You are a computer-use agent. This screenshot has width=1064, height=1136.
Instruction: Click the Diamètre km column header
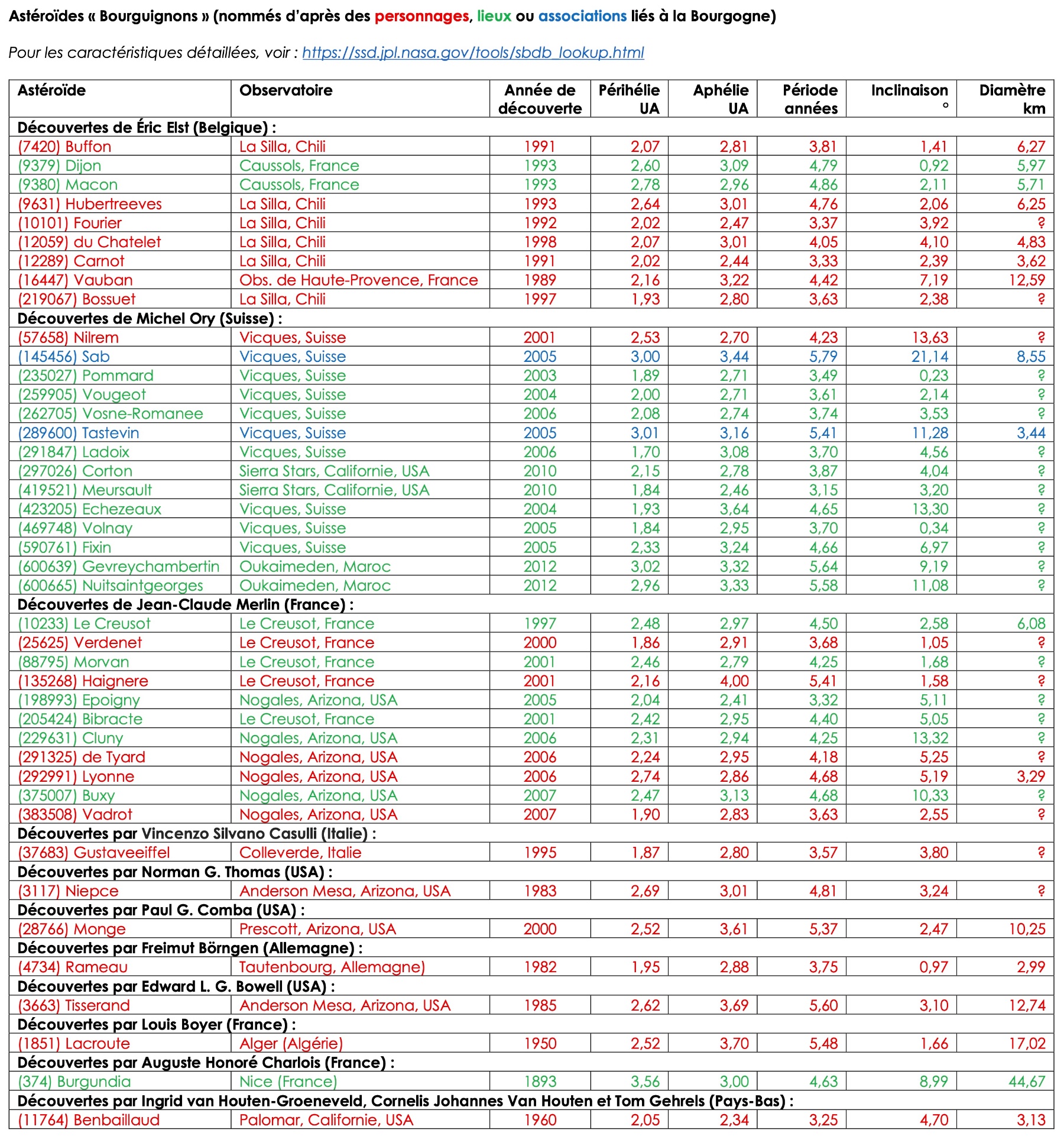[1011, 99]
